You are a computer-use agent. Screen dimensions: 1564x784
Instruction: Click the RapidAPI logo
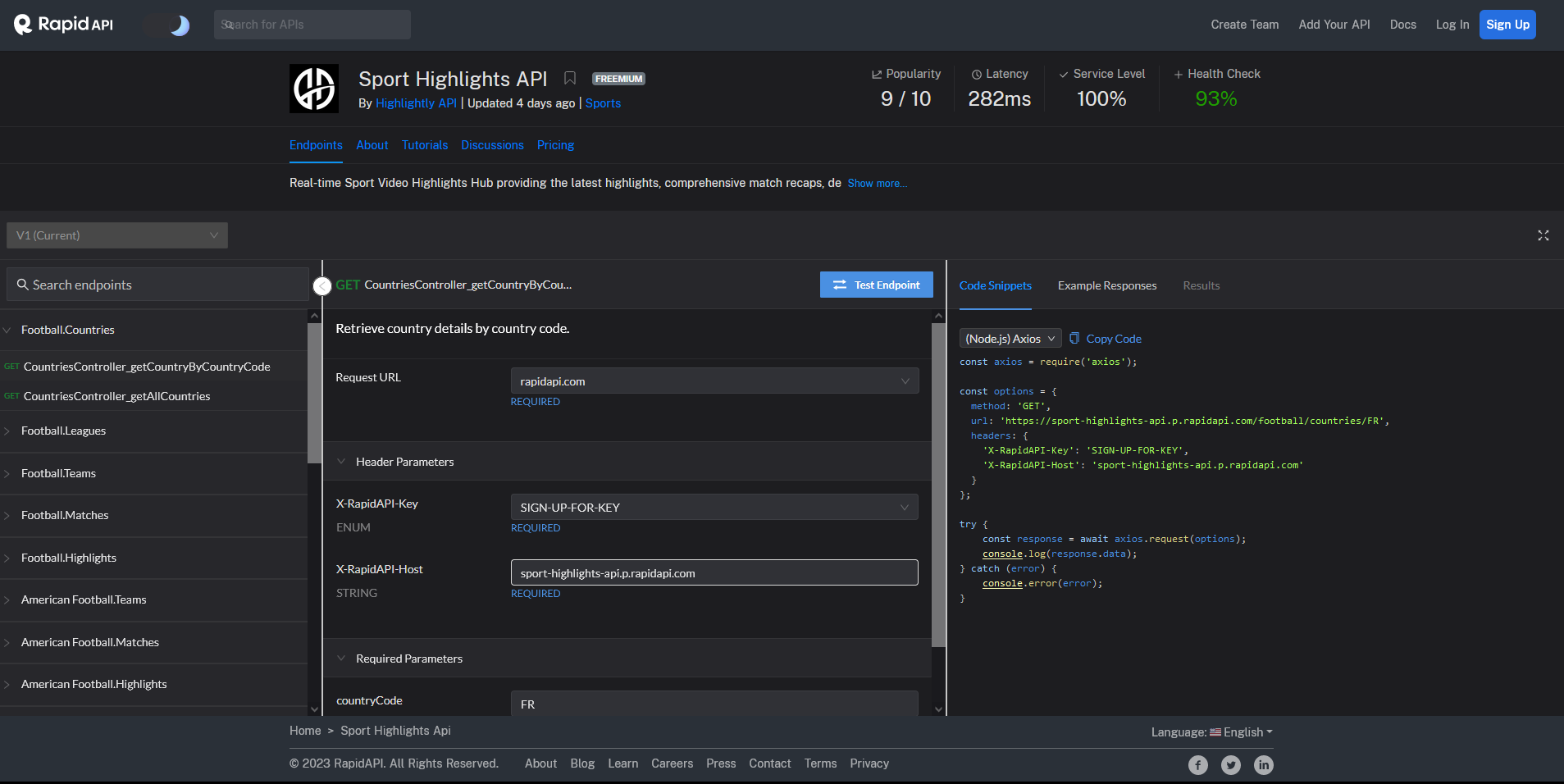[x=63, y=25]
